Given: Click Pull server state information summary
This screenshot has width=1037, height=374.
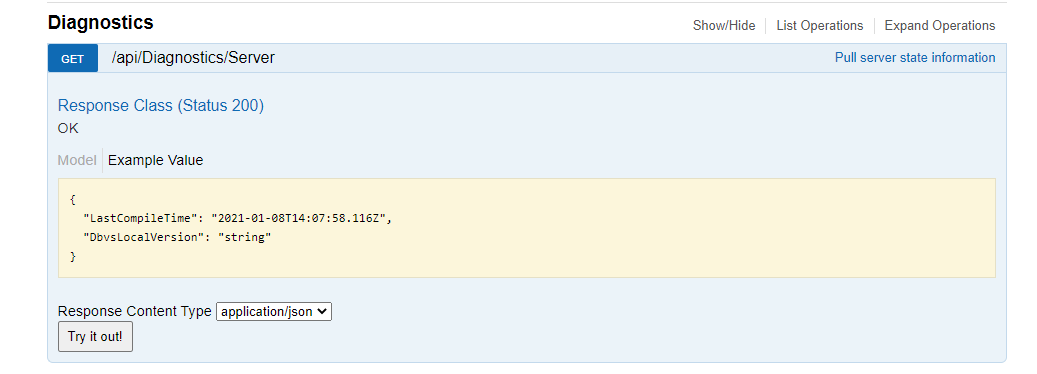Looking at the screenshot, I should (x=915, y=57).
